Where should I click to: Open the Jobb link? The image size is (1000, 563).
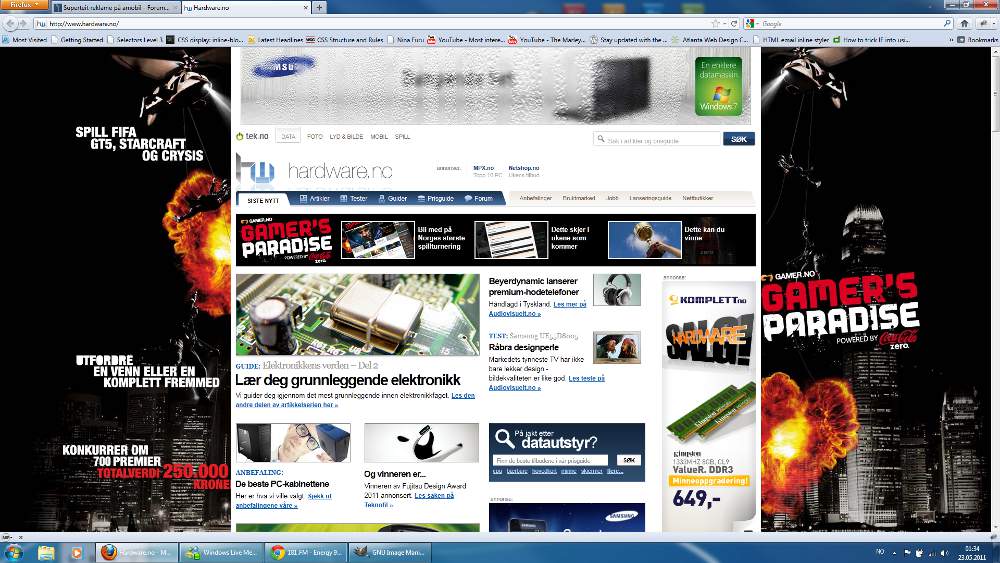click(x=612, y=198)
